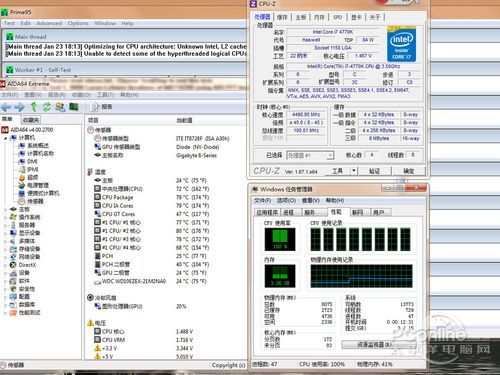Open 文件(F) menu in Task Manager
Image resolution: width=500 pixels, height=375 pixels.
[x=262, y=200]
